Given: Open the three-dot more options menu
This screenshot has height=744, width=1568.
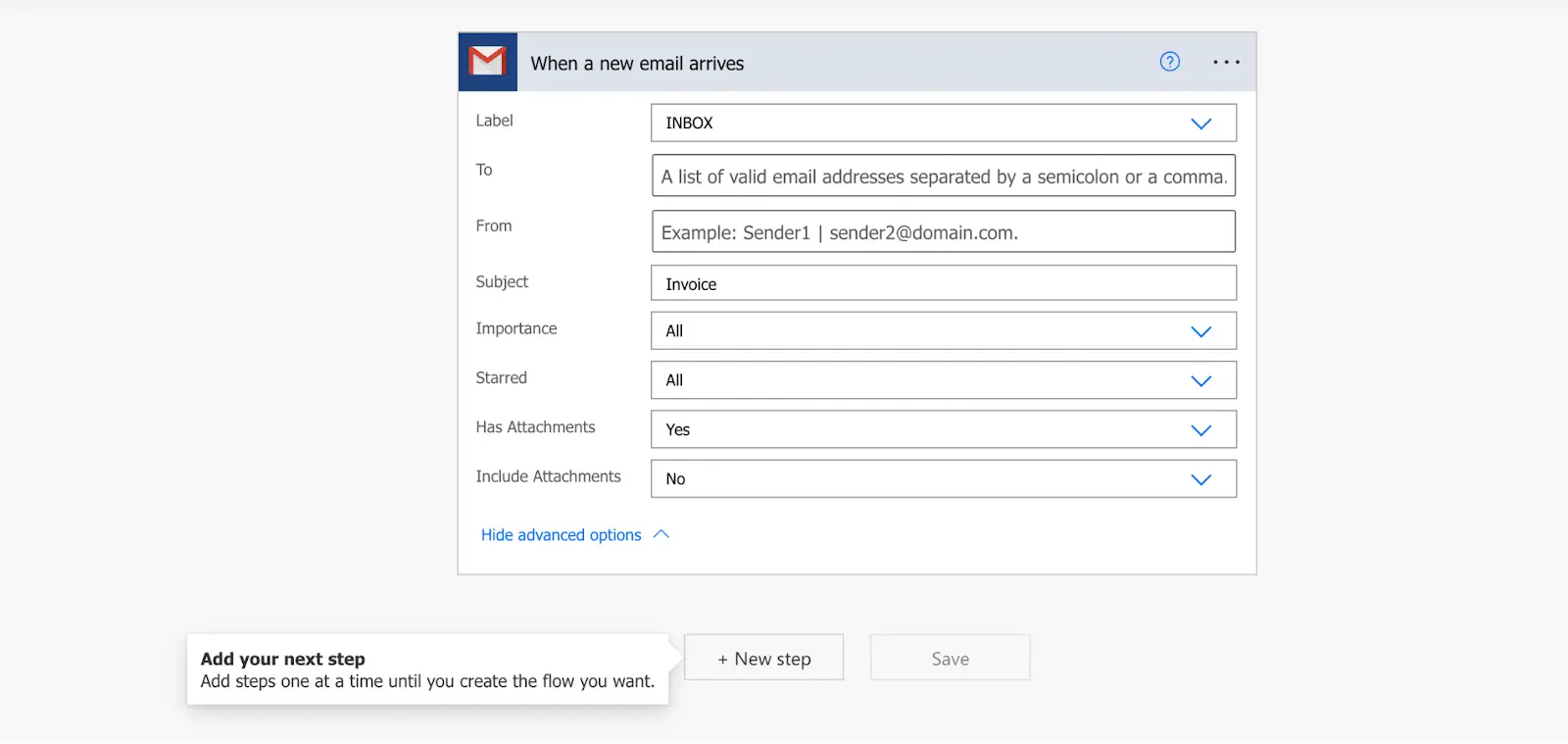Looking at the screenshot, I should (1226, 62).
